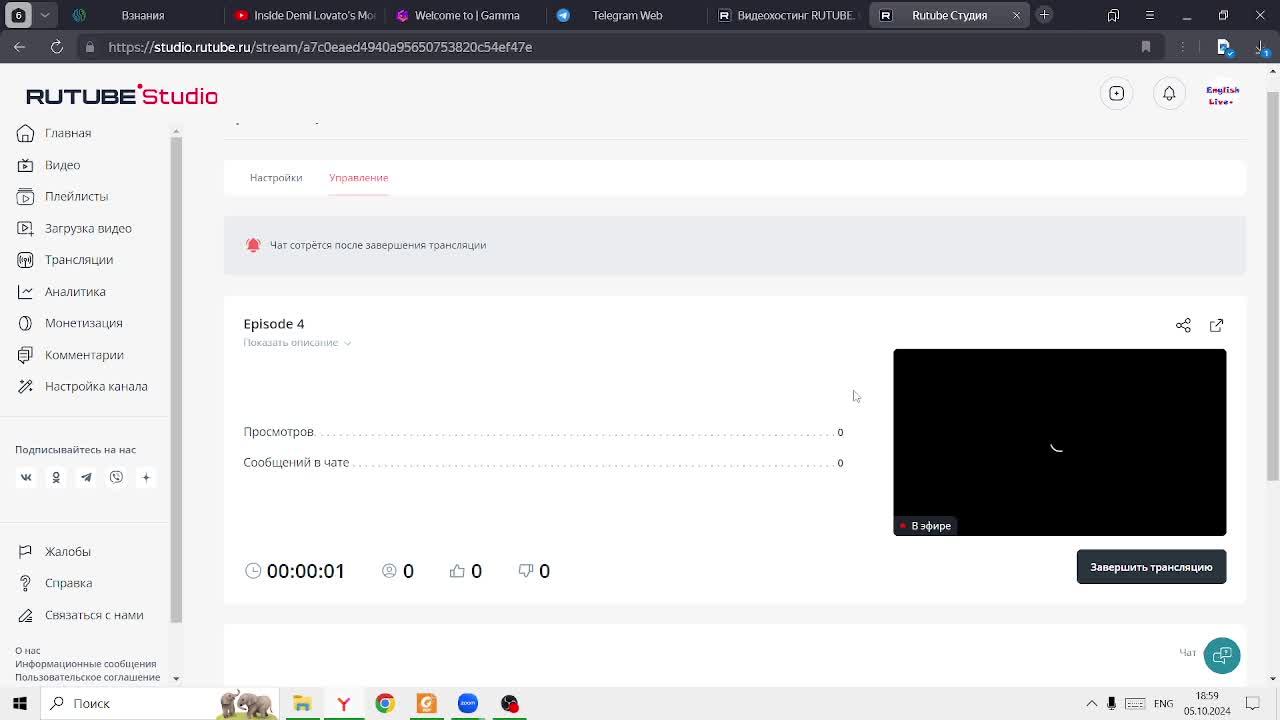Click the page vertical scrollbar

[1272, 285]
